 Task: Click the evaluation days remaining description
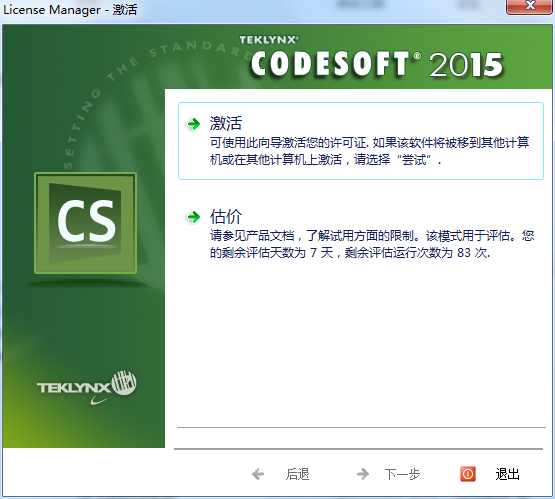tap(372, 244)
